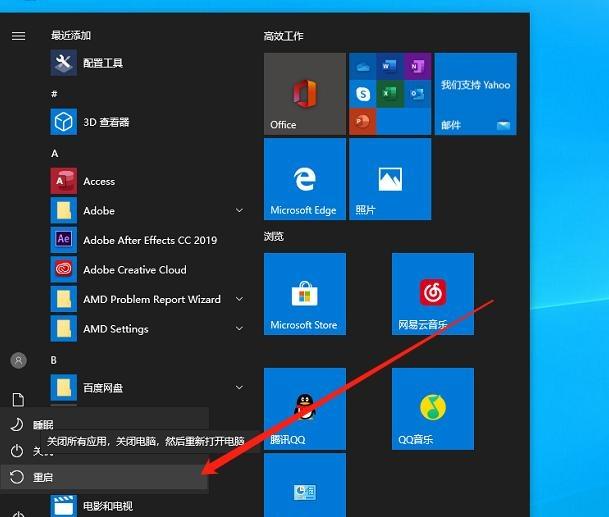Viewport: 609px width, 517px height.
Task: Expand the Adobe folder chevron
Action: pyautogui.click(x=240, y=211)
